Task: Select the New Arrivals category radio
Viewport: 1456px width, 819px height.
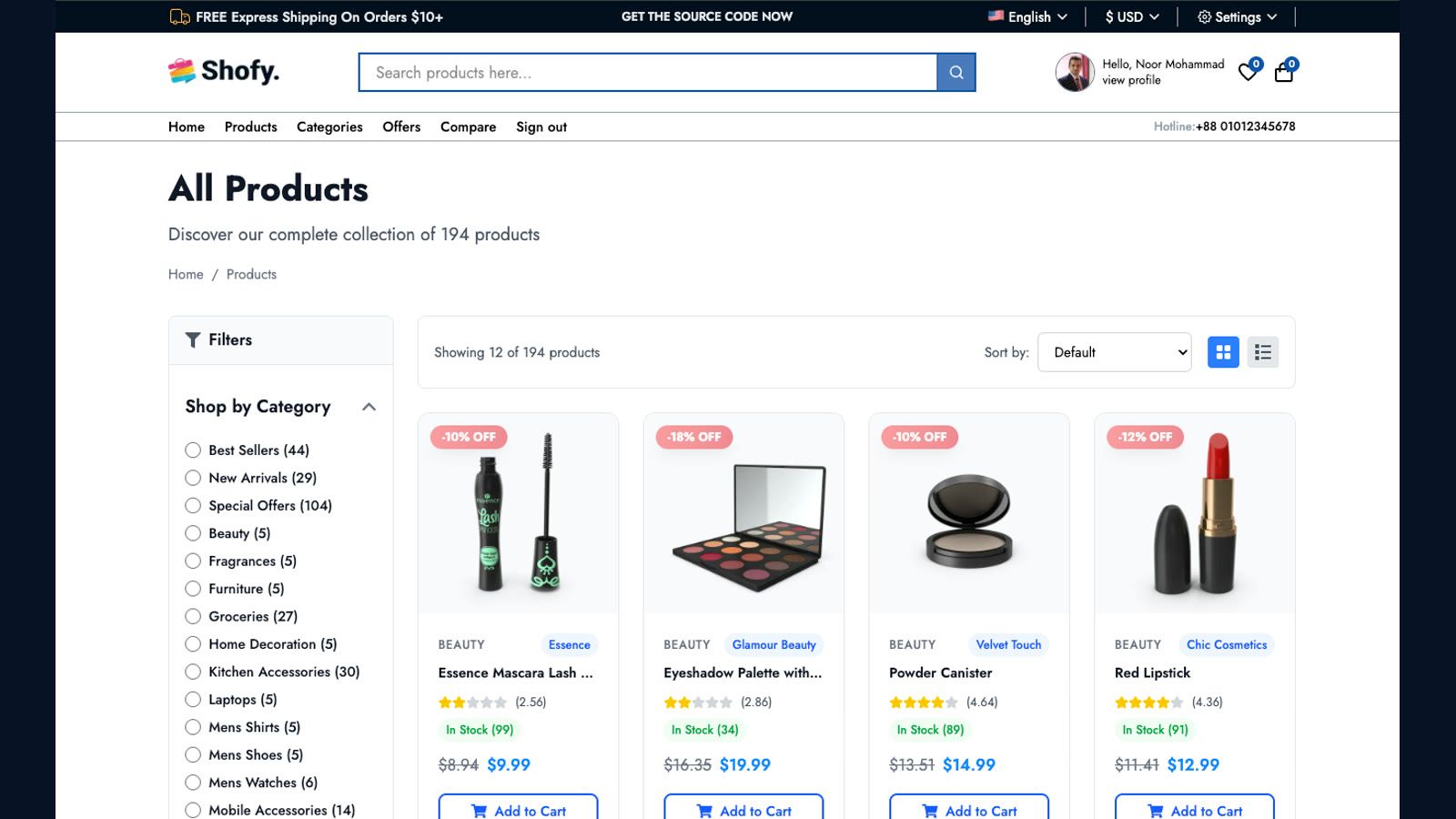Action: tap(193, 478)
